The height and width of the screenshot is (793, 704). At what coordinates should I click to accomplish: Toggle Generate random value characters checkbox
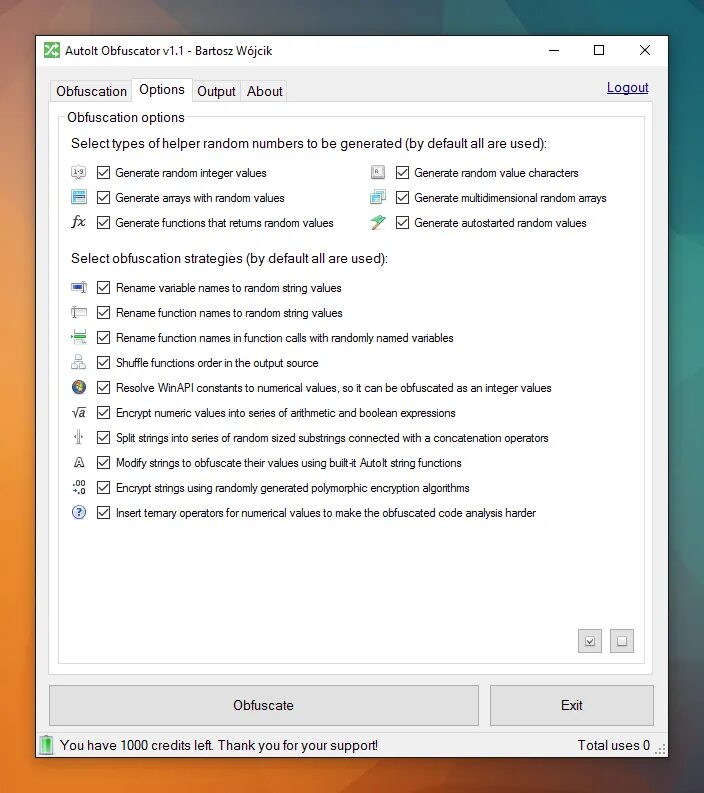[x=402, y=172]
